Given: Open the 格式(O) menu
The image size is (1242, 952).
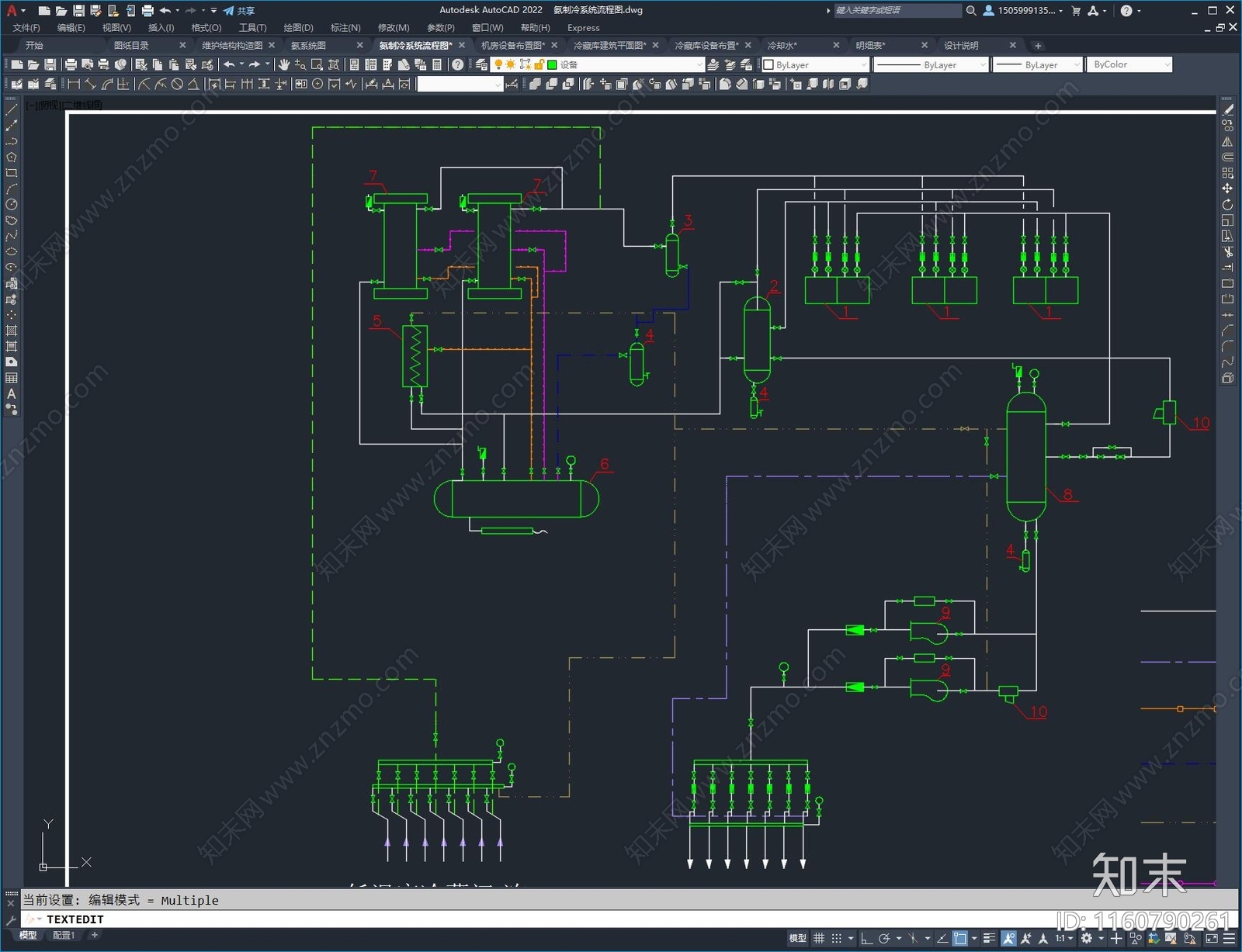Looking at the screenshot, I should click(206, 28).
